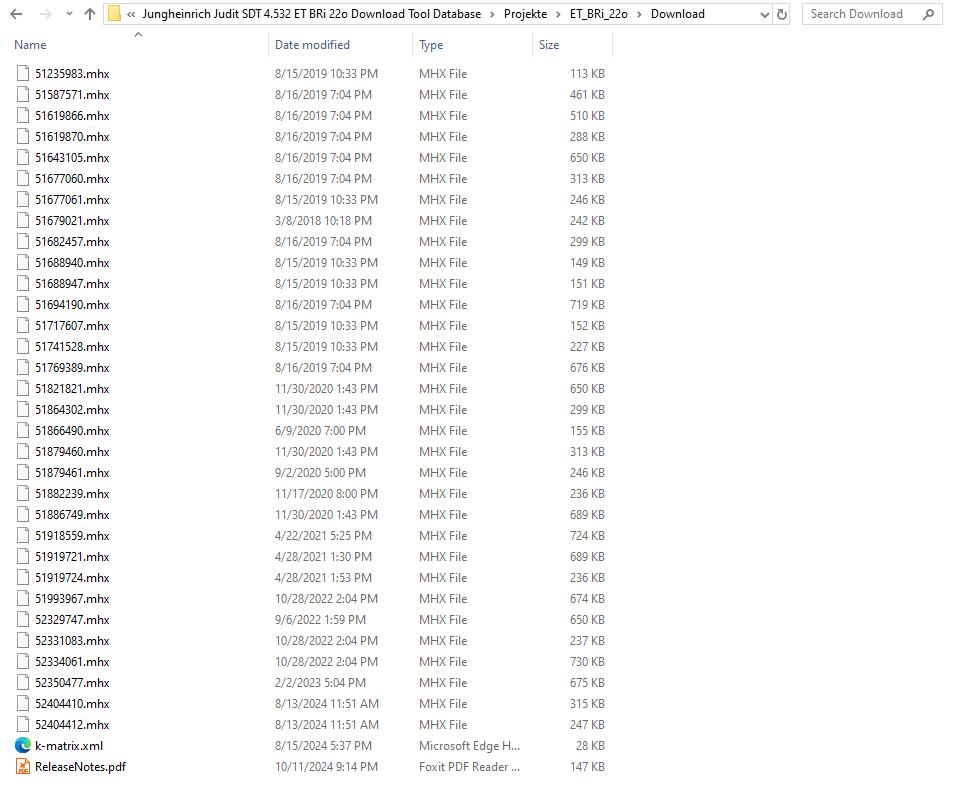Select the file icon of 51619870.mhx
Screen dimensions: 956x788
click(23, 137)
